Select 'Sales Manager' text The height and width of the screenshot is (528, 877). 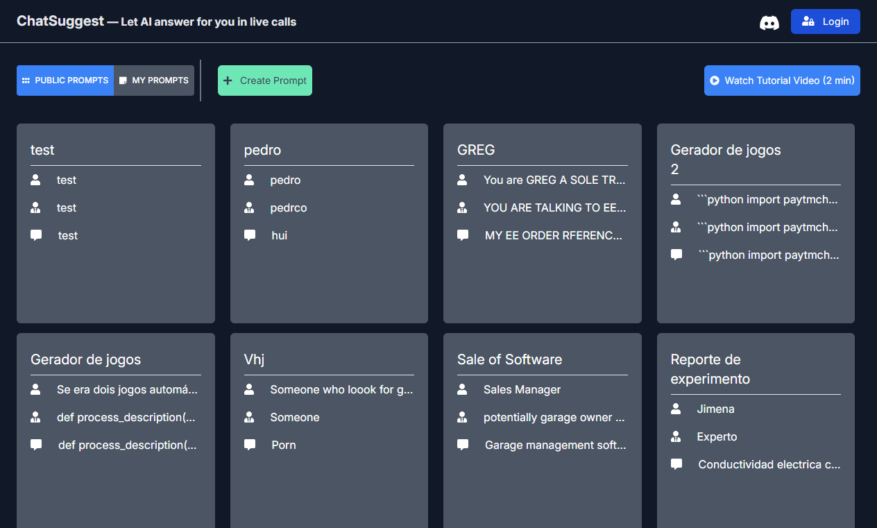(522, 389)
